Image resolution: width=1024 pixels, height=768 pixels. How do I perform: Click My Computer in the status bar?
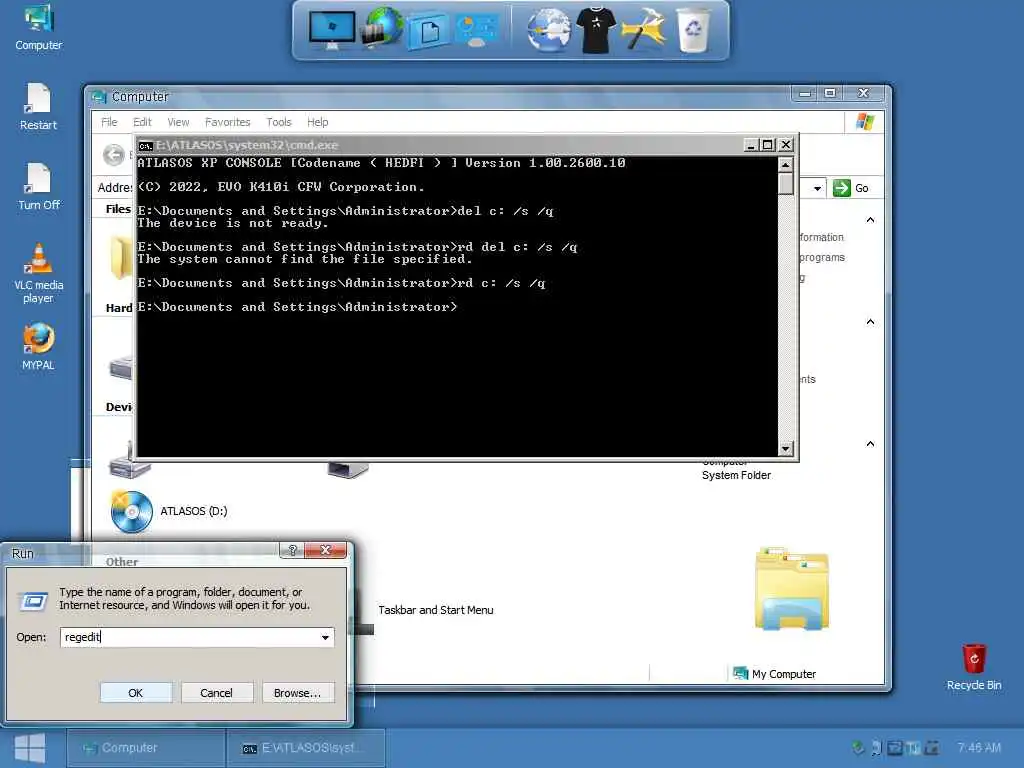(775, 674)
